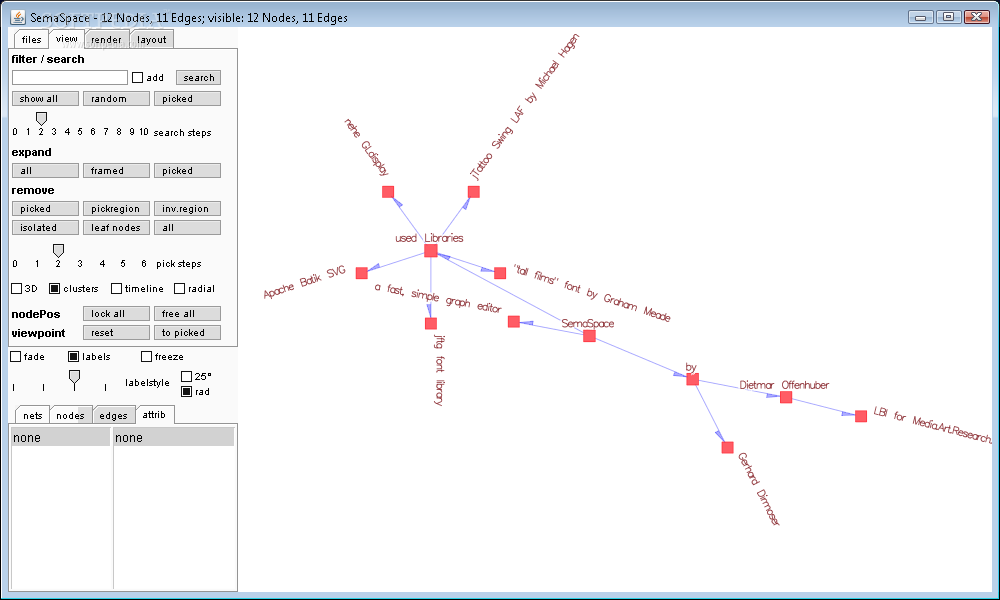
Task: Open the nets tab
Action: (33, 415)
